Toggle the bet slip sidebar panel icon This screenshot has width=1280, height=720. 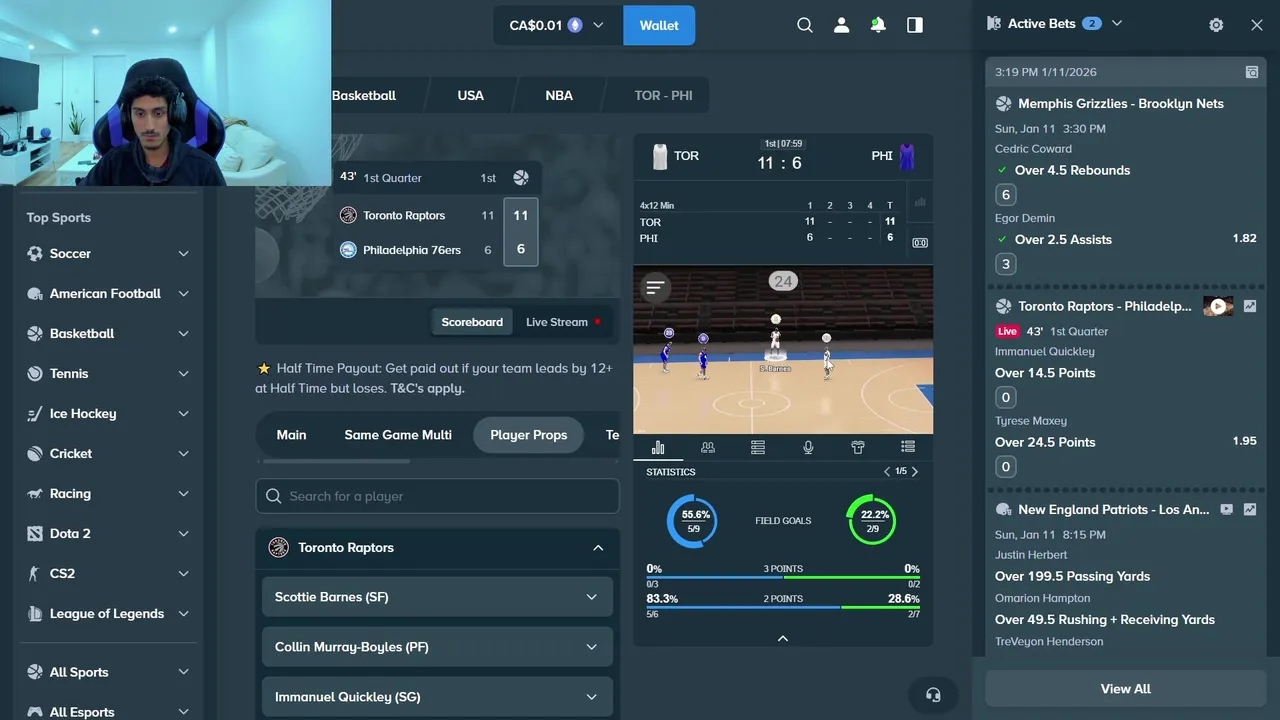point(915,25)
